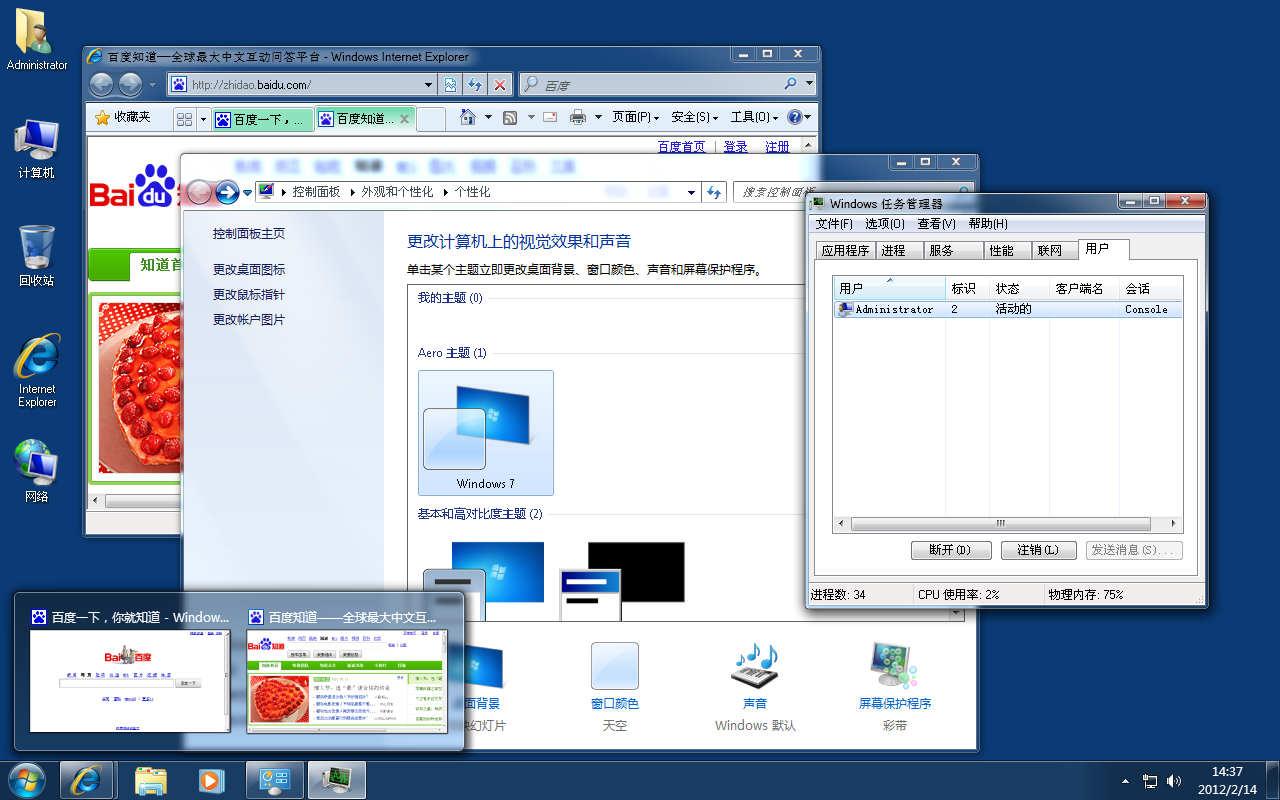Click the Windows Start orb

(27, 780)
